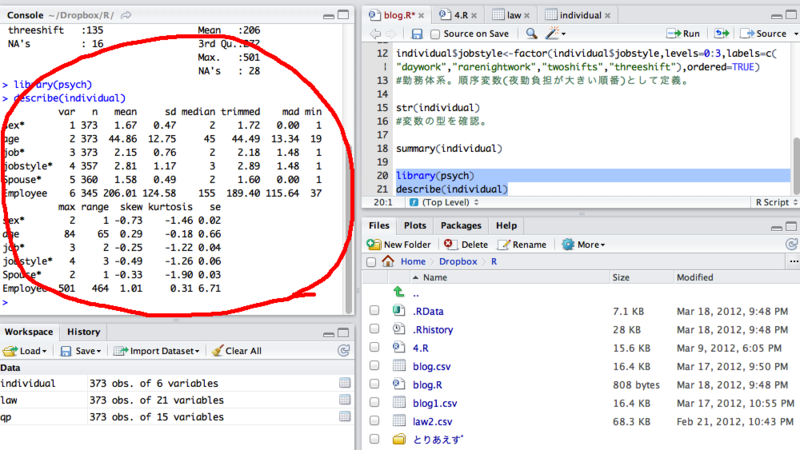The height and width of the screenshot is (450, 800).
Task: Open the code tools magic wand
Action: (552, 33)
